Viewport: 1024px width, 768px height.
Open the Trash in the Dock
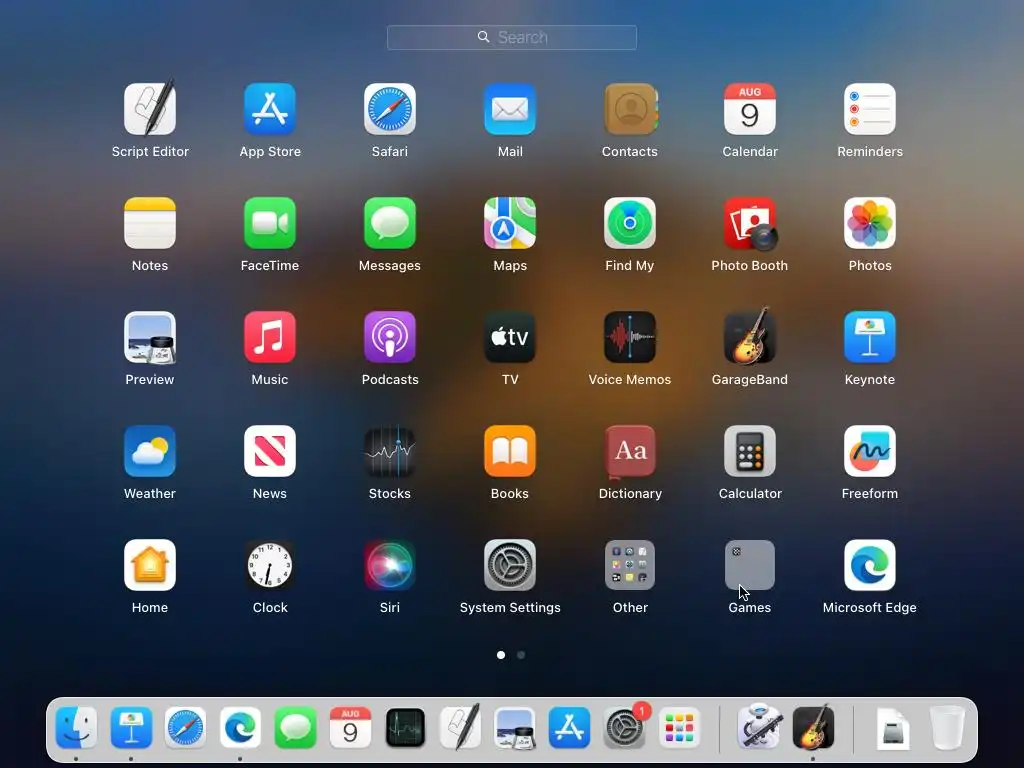947,728
